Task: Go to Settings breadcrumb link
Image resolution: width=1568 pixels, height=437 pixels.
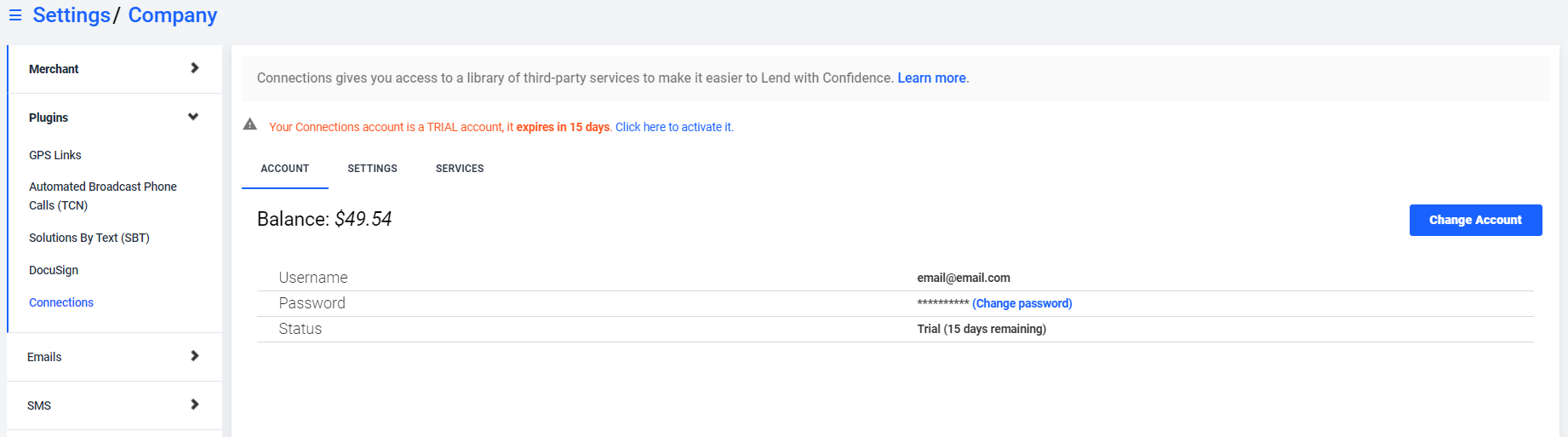Action: [72, 15]
